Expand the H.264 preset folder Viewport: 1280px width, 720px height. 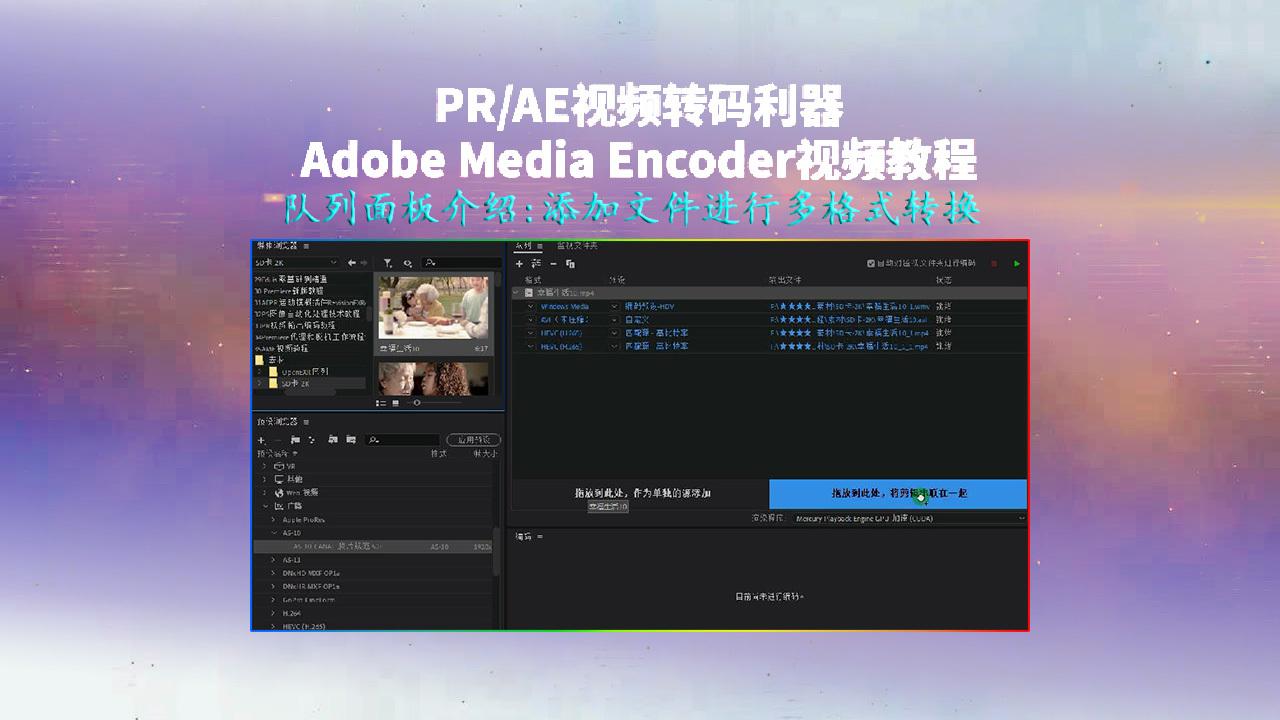click(x=274, y=613)
